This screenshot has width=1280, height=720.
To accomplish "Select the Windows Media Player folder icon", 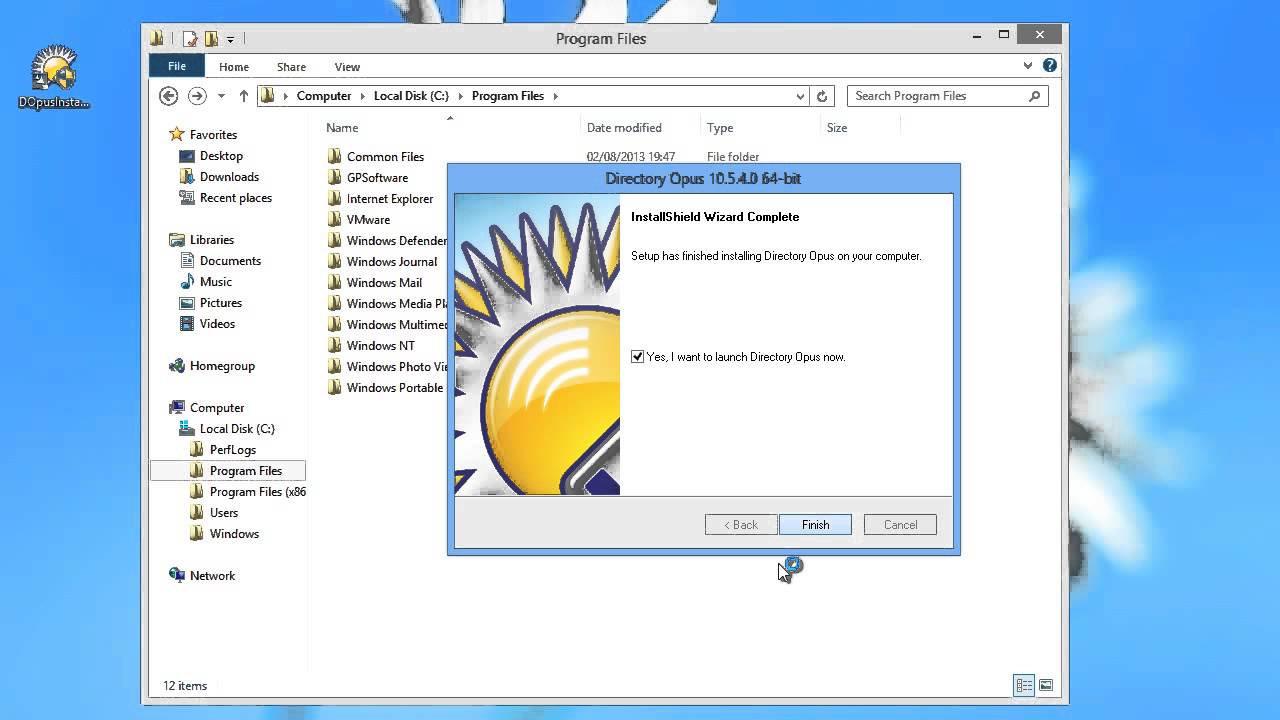I will [335, 304].
